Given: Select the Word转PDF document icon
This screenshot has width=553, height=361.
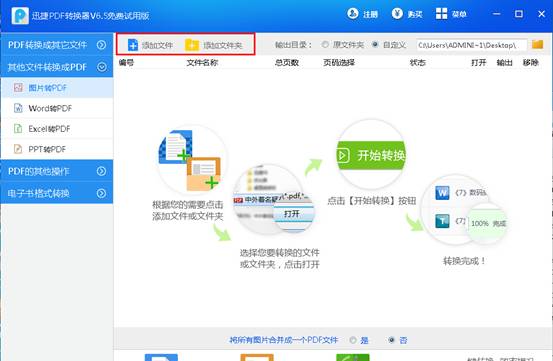Looking at the screenshot, I should [18, 108].
